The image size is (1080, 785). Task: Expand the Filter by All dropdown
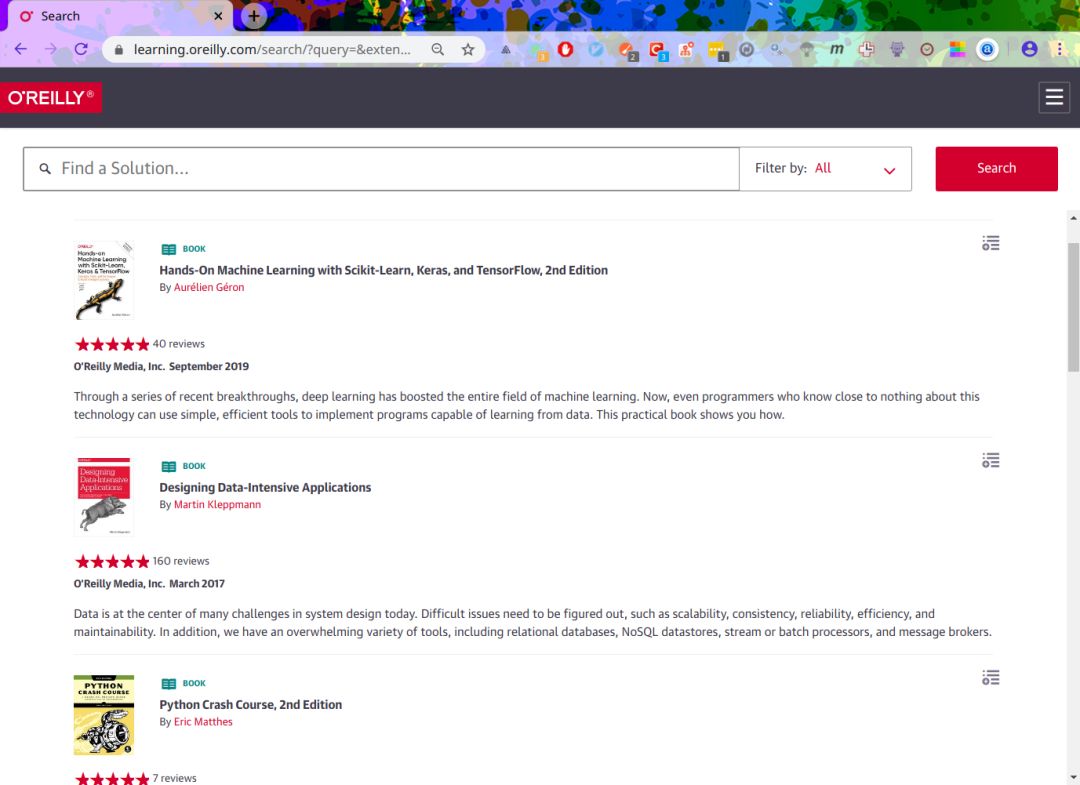click(825, 168)
